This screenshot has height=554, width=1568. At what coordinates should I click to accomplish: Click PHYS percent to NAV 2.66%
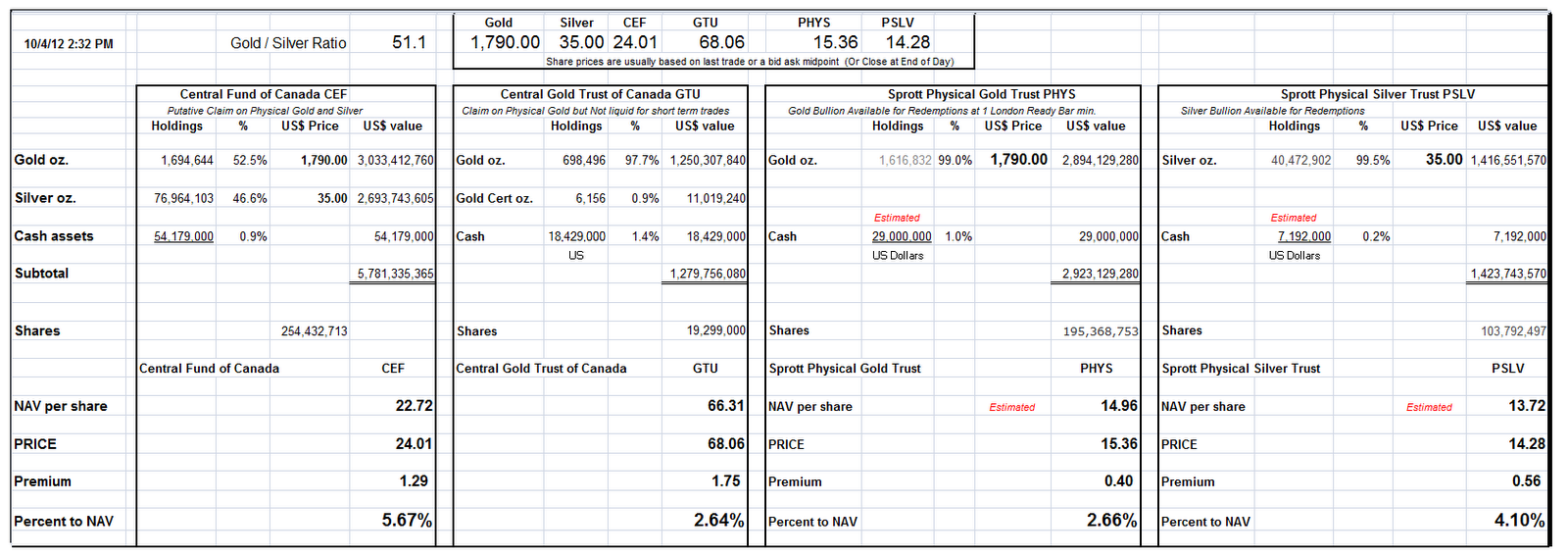(1111, 521)
